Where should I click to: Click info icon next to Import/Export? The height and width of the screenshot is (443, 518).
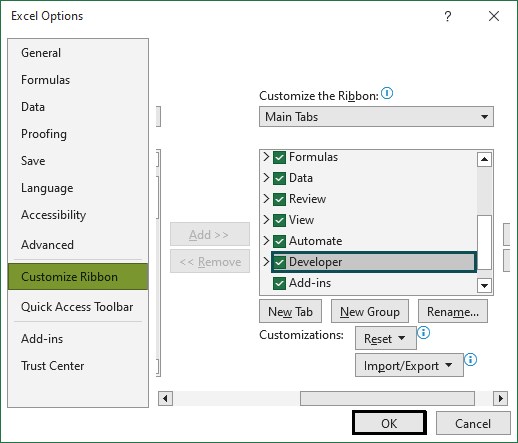(471, 360)
